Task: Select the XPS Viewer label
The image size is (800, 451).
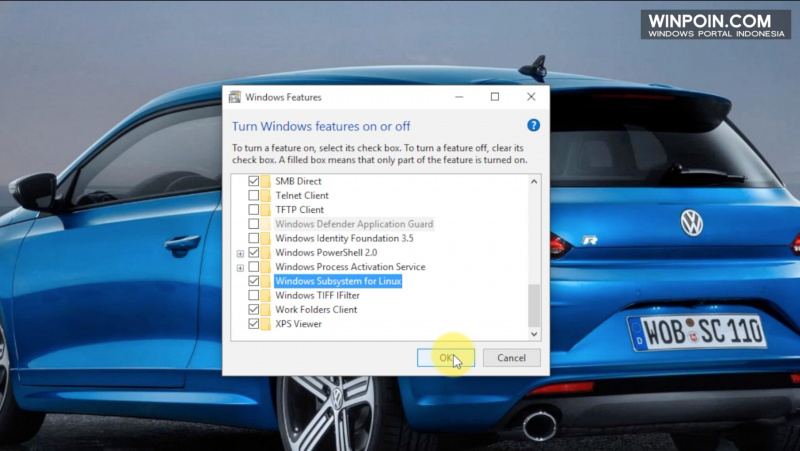Action: 298,324
